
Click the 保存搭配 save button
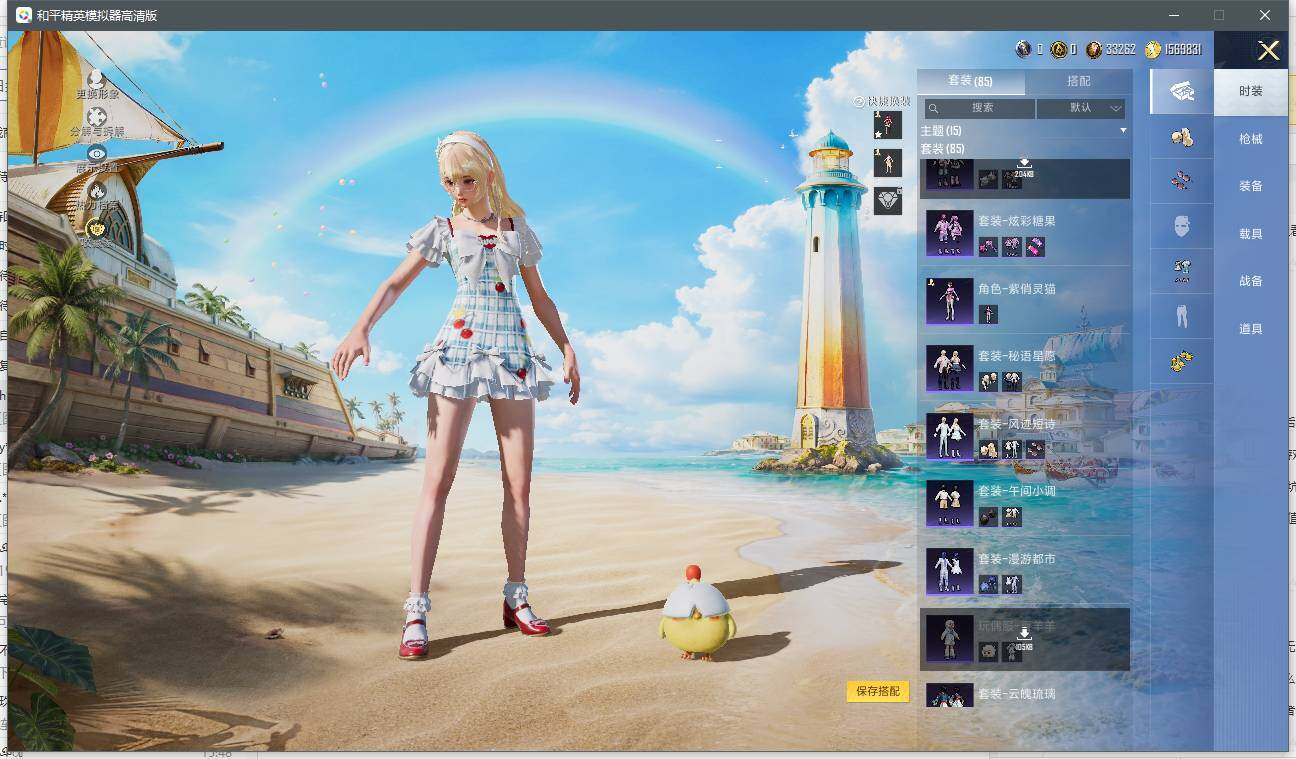pos(878,691)
